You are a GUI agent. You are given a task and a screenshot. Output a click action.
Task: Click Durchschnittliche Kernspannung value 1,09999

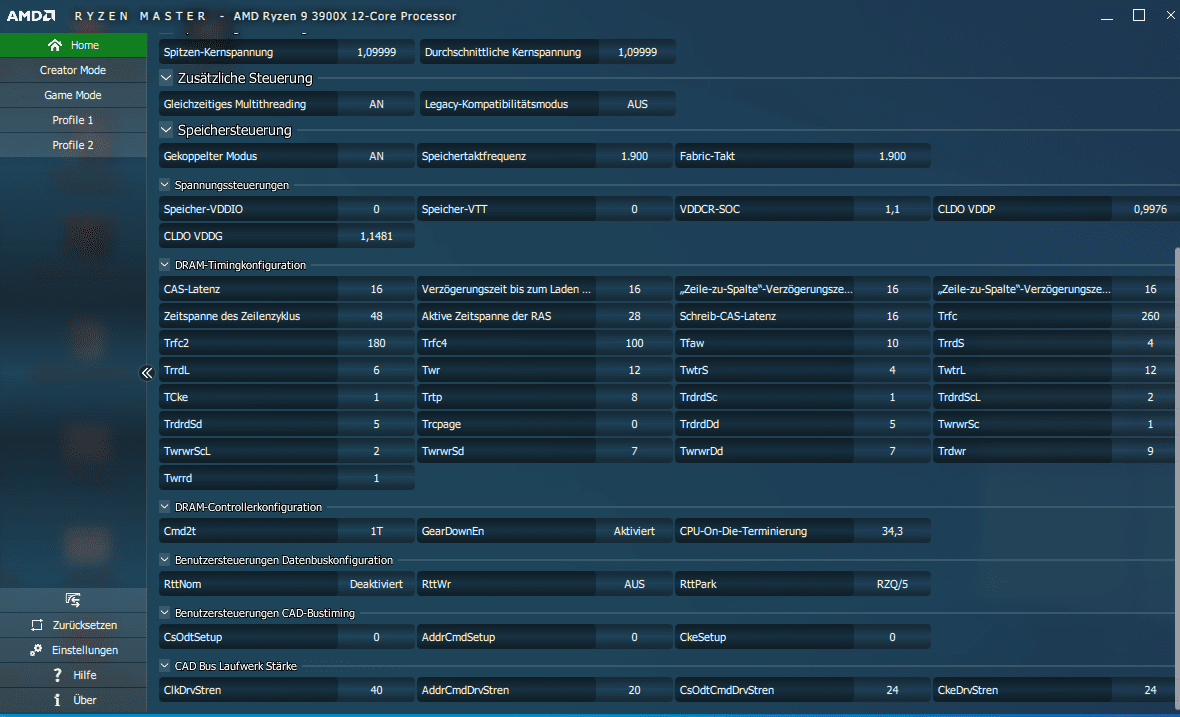click(x=637, y=52)
